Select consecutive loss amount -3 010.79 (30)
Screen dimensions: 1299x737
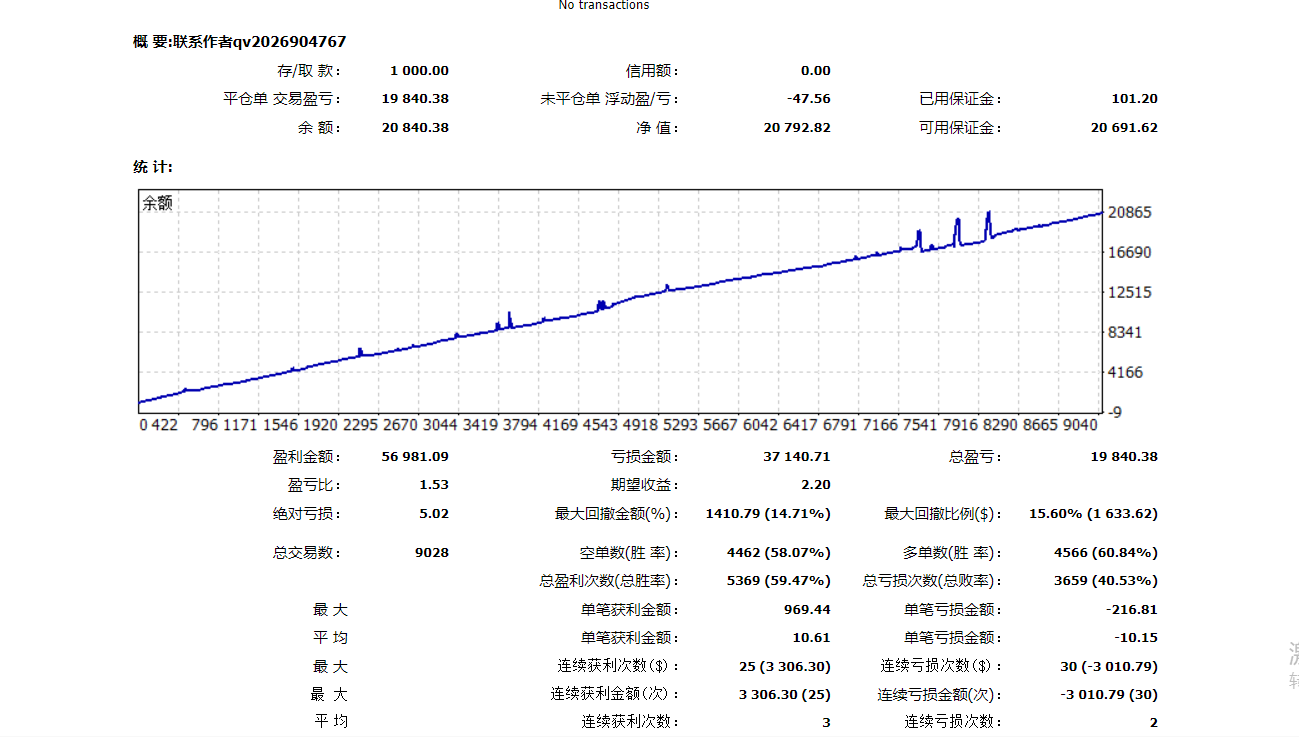coord(1108,694)
